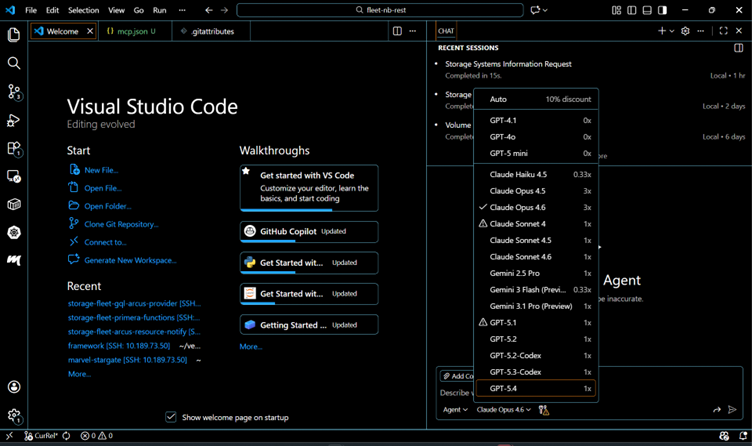752x446 pixels.
Task: Open Run and Debug view
Action: coord(14,120)
